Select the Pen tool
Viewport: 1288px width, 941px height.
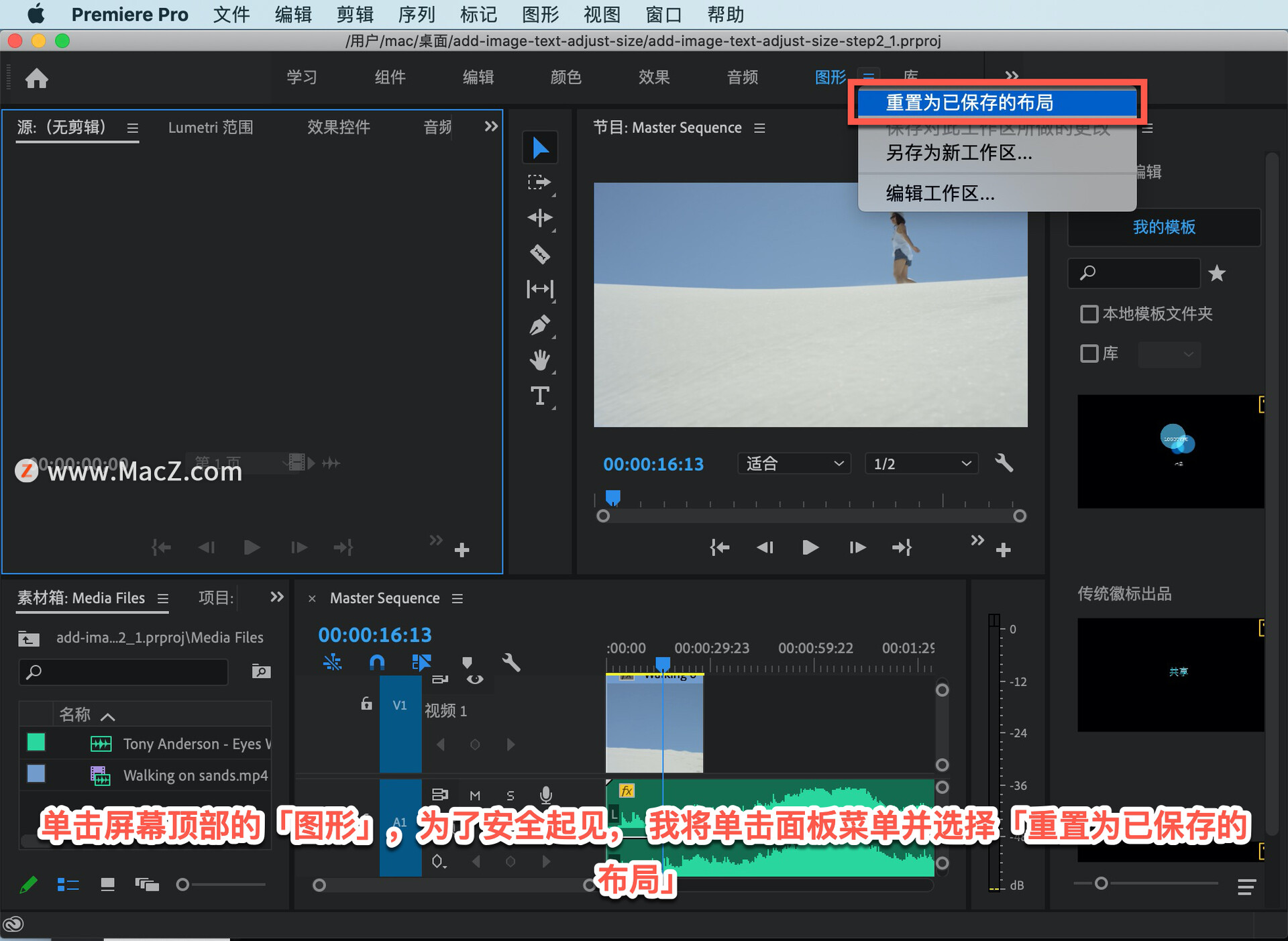pos(539,325)
